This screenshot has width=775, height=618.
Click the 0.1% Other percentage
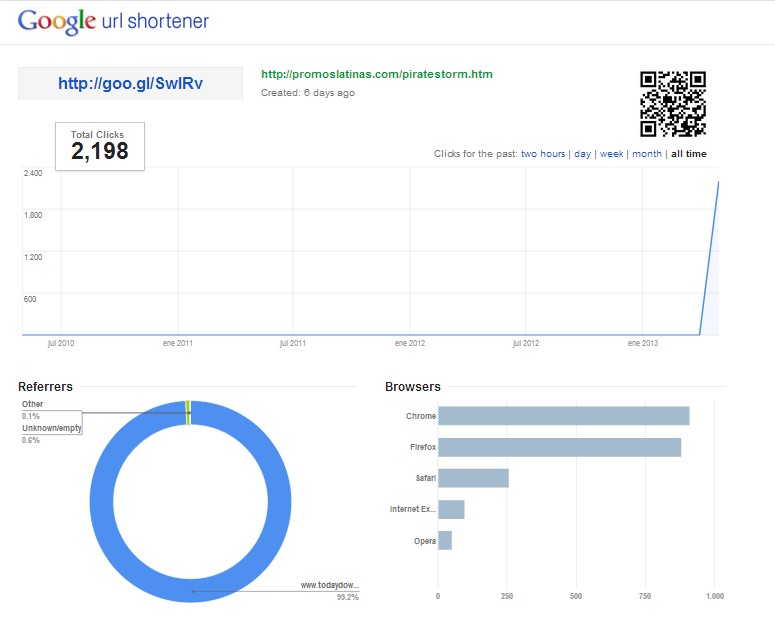(31, 416)
